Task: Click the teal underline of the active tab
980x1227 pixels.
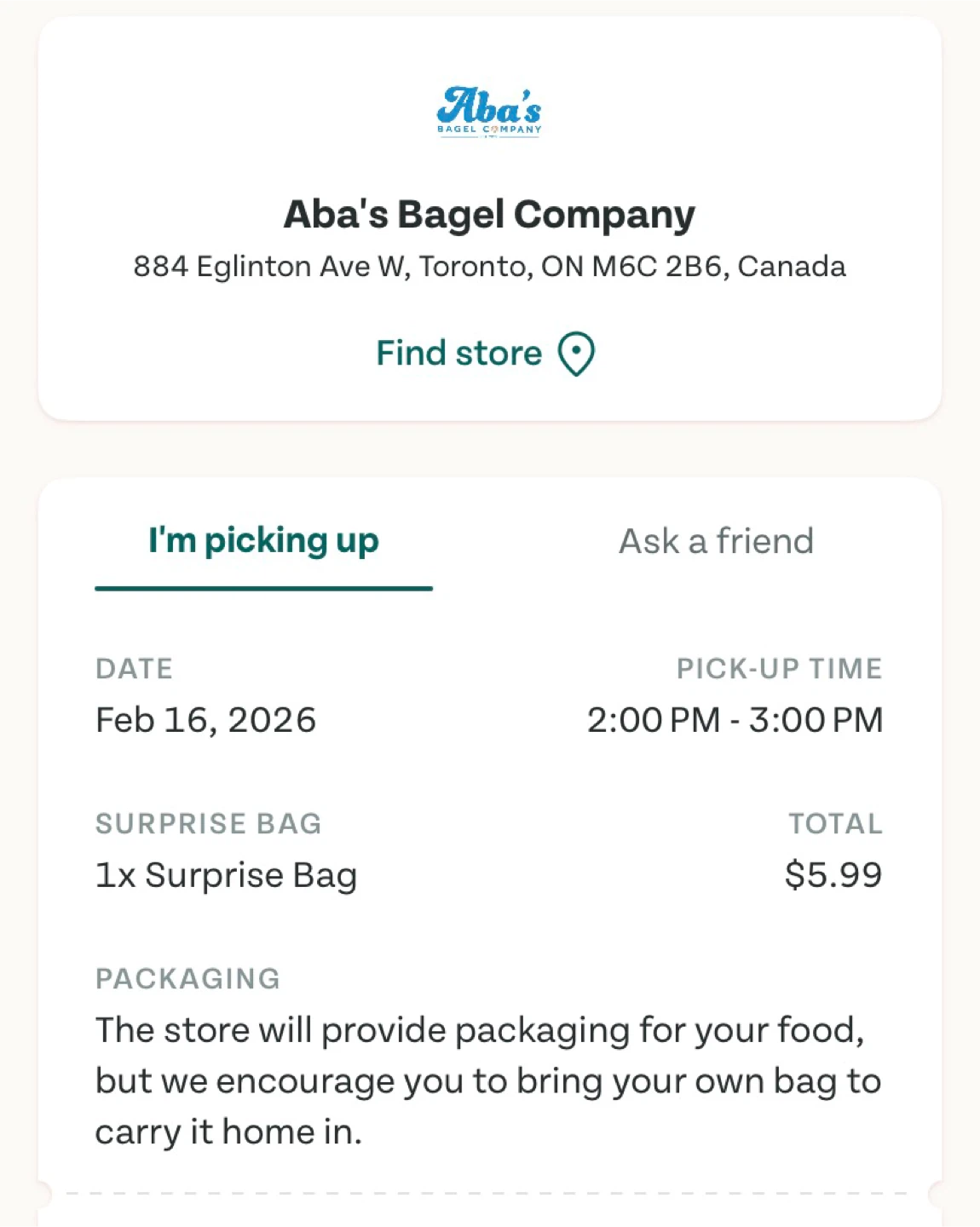Action: [x=263, y=588]
